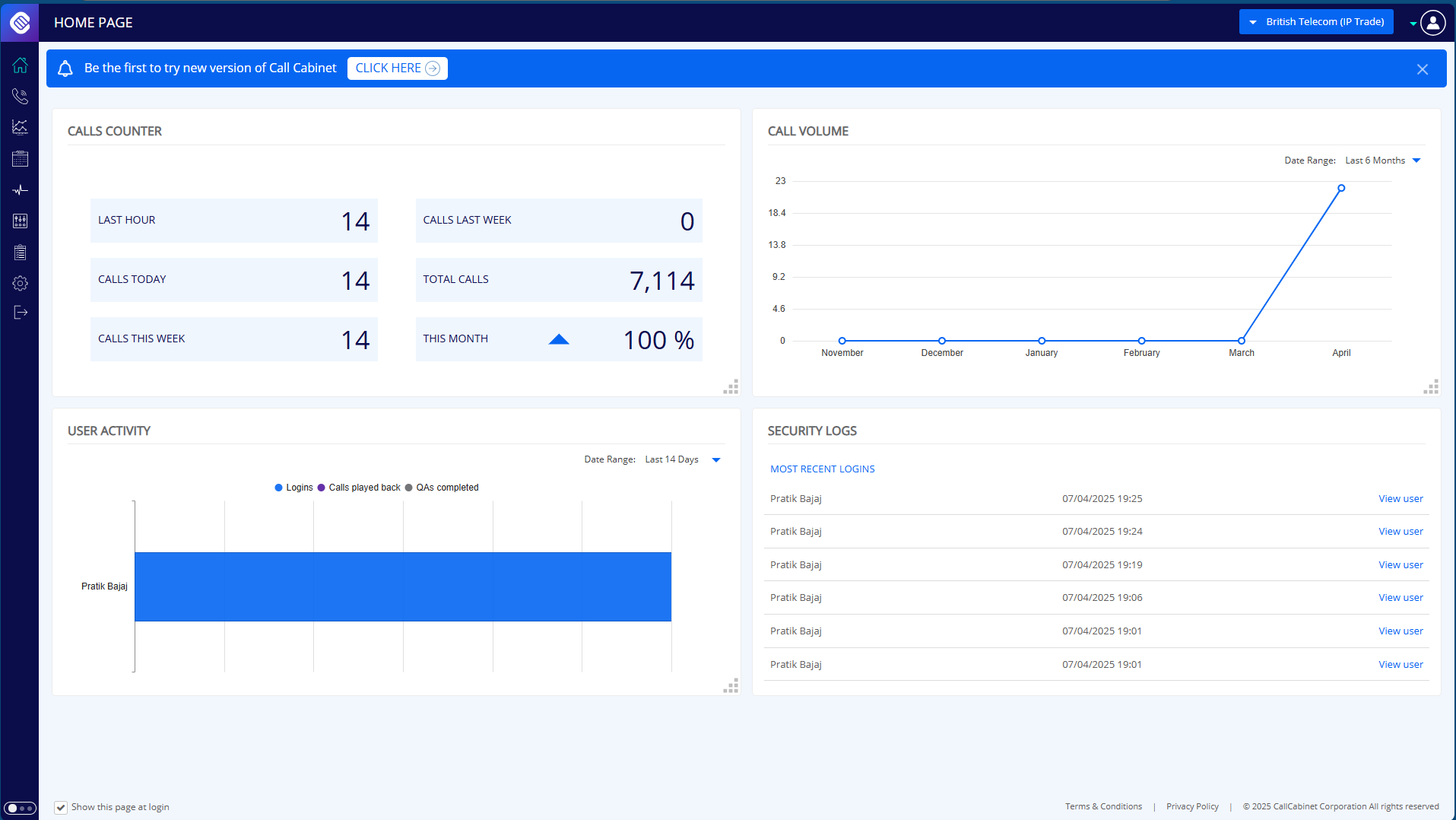
Task: Toggle the Calls played back legend series
Action: pyautogui.click(x=359, y=488)
